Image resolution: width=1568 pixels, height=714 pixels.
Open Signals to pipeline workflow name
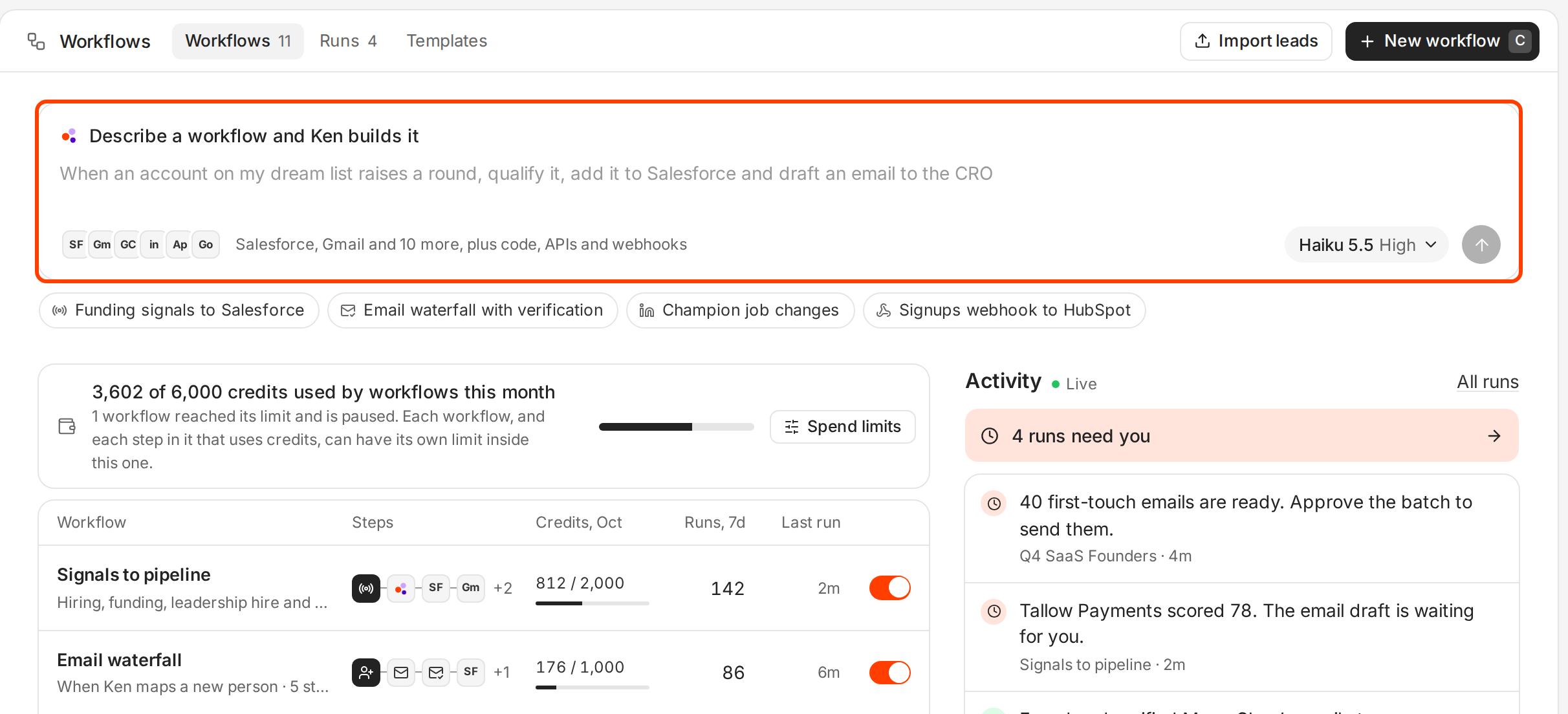[x=134, y=574]
